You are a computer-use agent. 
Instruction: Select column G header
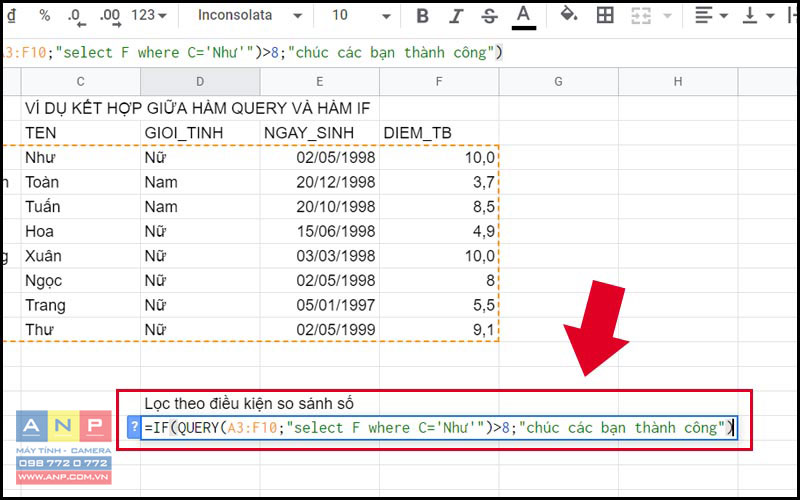point(558,82)
